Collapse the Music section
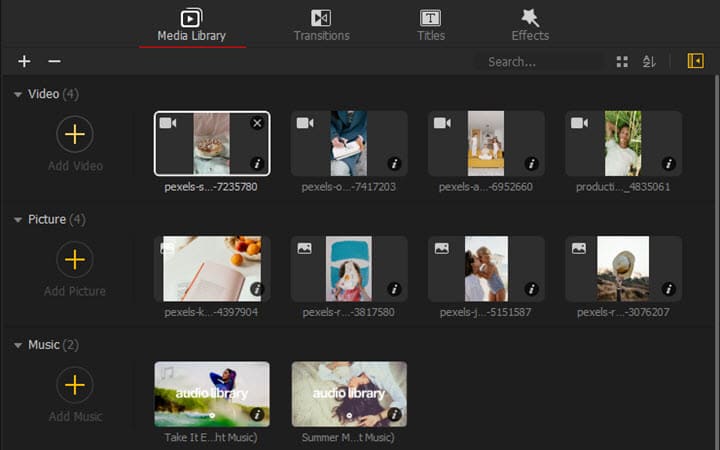The height and width of the screenshot is (450, 720). click(18, 345)
